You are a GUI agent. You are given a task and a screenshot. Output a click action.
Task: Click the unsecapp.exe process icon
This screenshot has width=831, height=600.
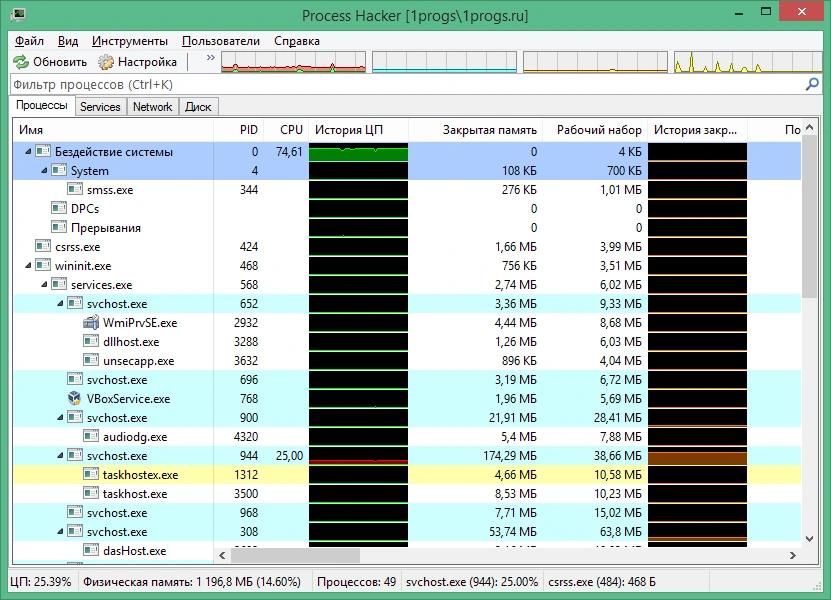coord(91,360)
